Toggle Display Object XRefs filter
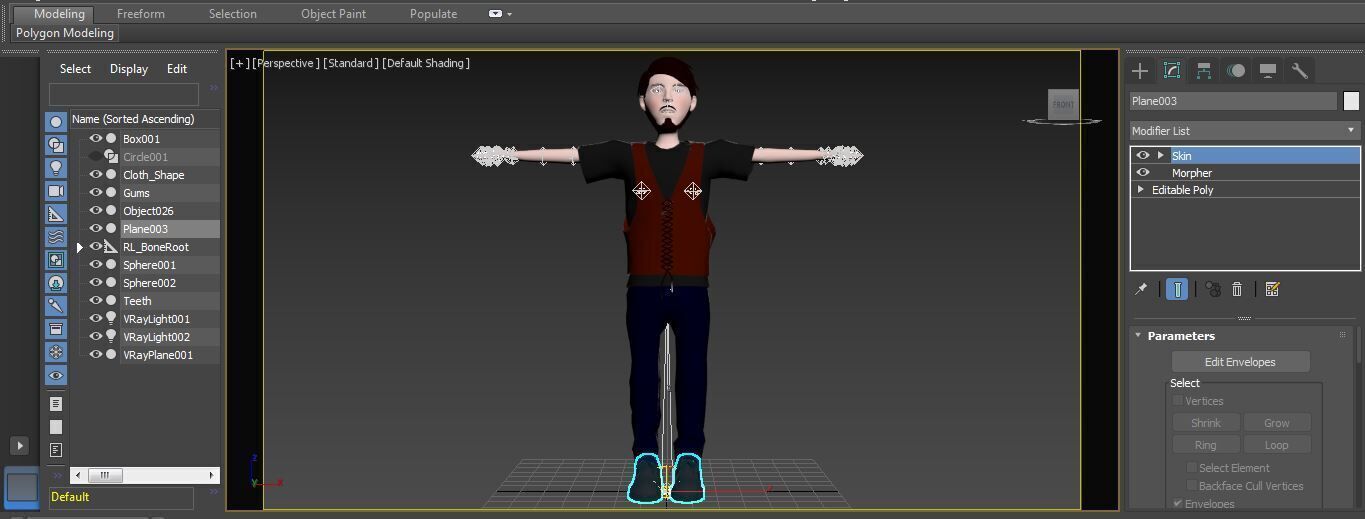The image size is (1365, 519). tap(56, 282)
